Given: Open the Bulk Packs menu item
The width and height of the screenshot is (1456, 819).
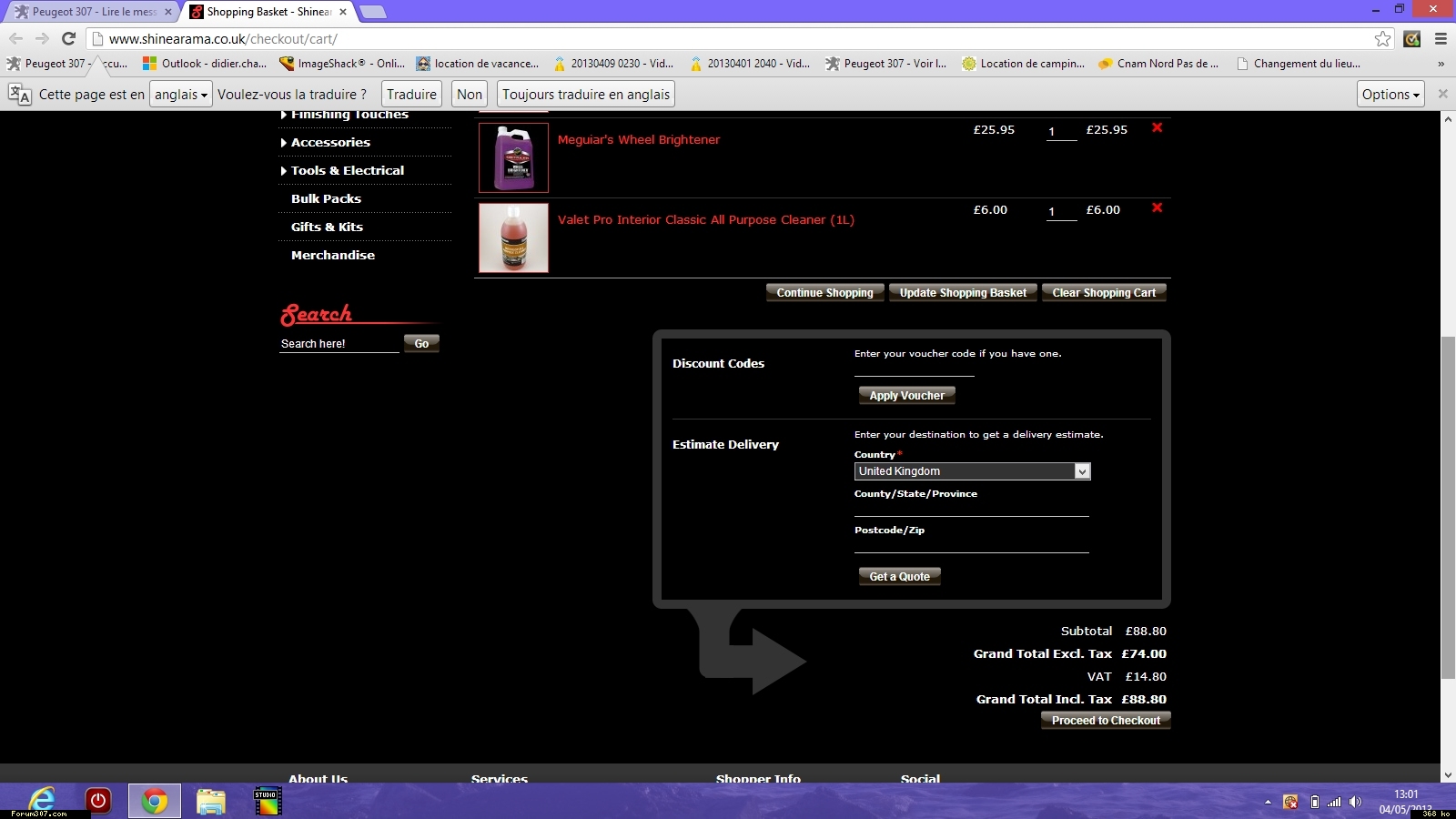Looking at the screenshot, I should (x=326, y=199).
